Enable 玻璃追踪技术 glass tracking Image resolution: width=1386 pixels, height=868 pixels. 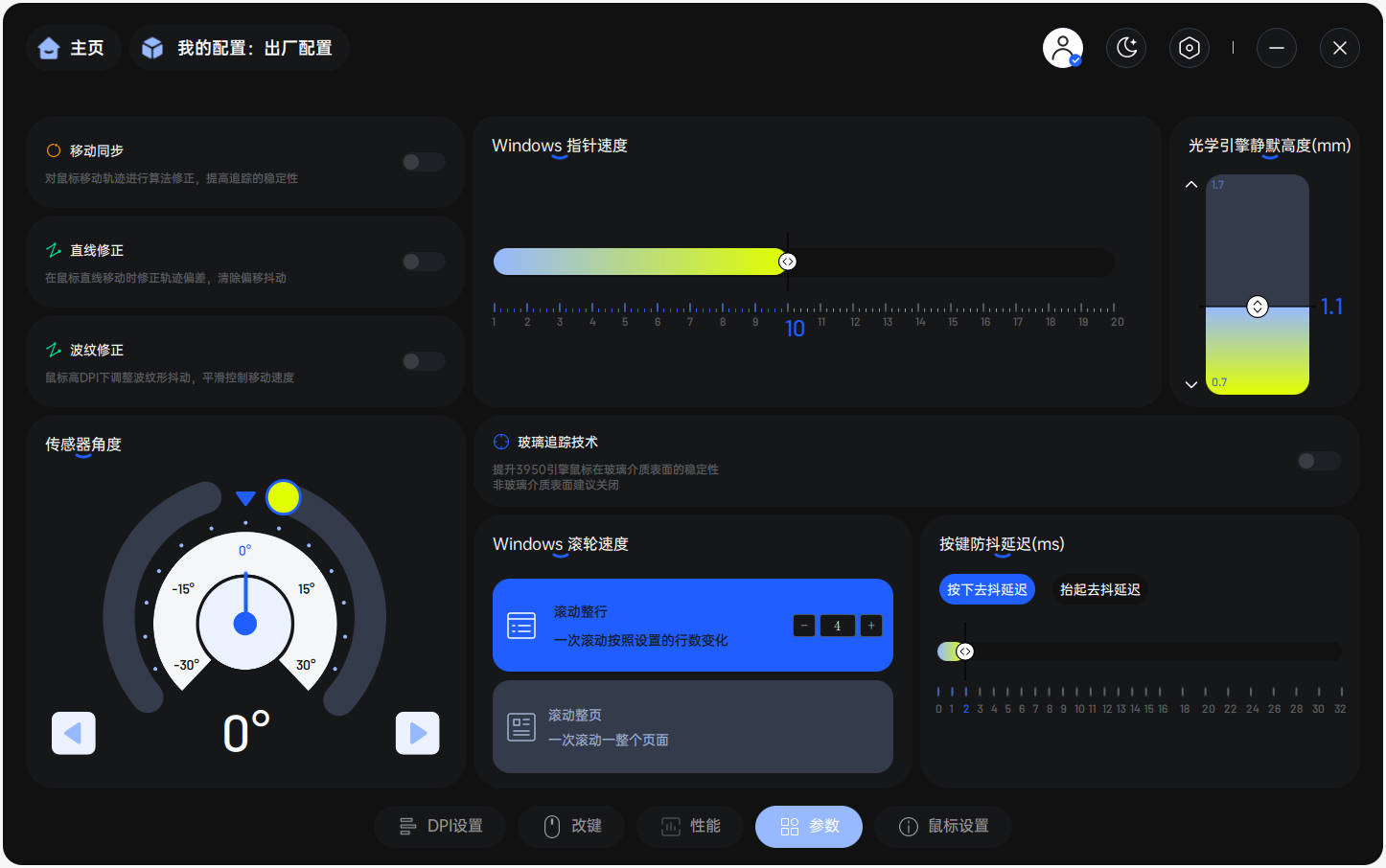click(1317, 461)
